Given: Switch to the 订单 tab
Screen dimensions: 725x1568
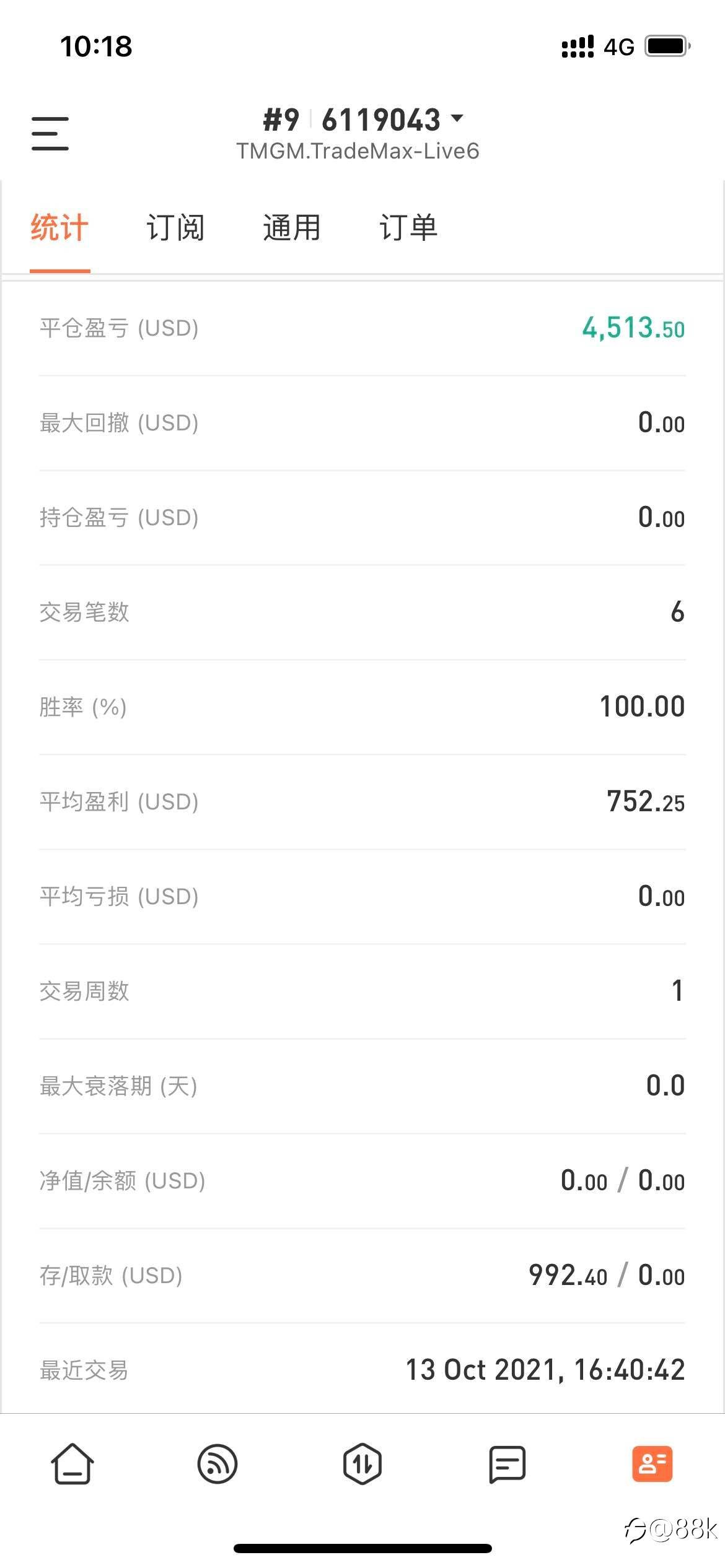Looking at the screenshot, I should [408, 227].
